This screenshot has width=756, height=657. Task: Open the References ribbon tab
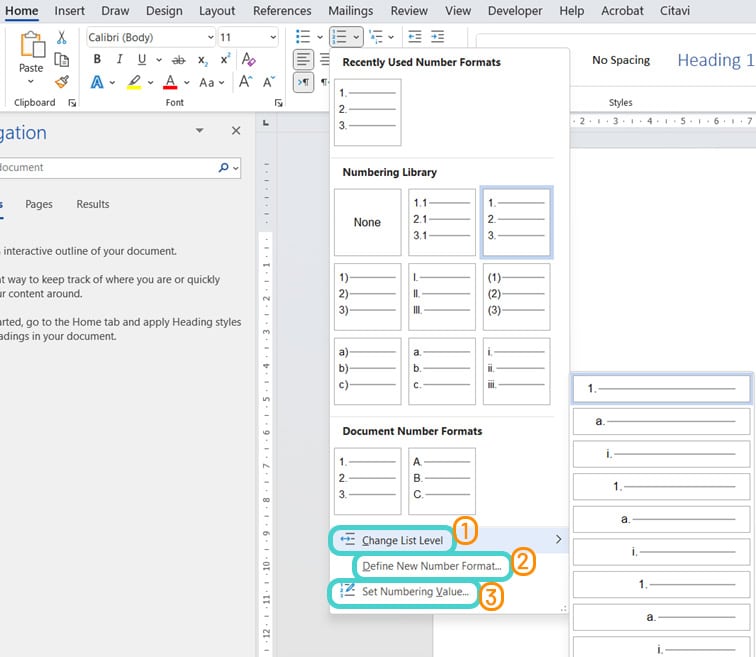(282, 11)
